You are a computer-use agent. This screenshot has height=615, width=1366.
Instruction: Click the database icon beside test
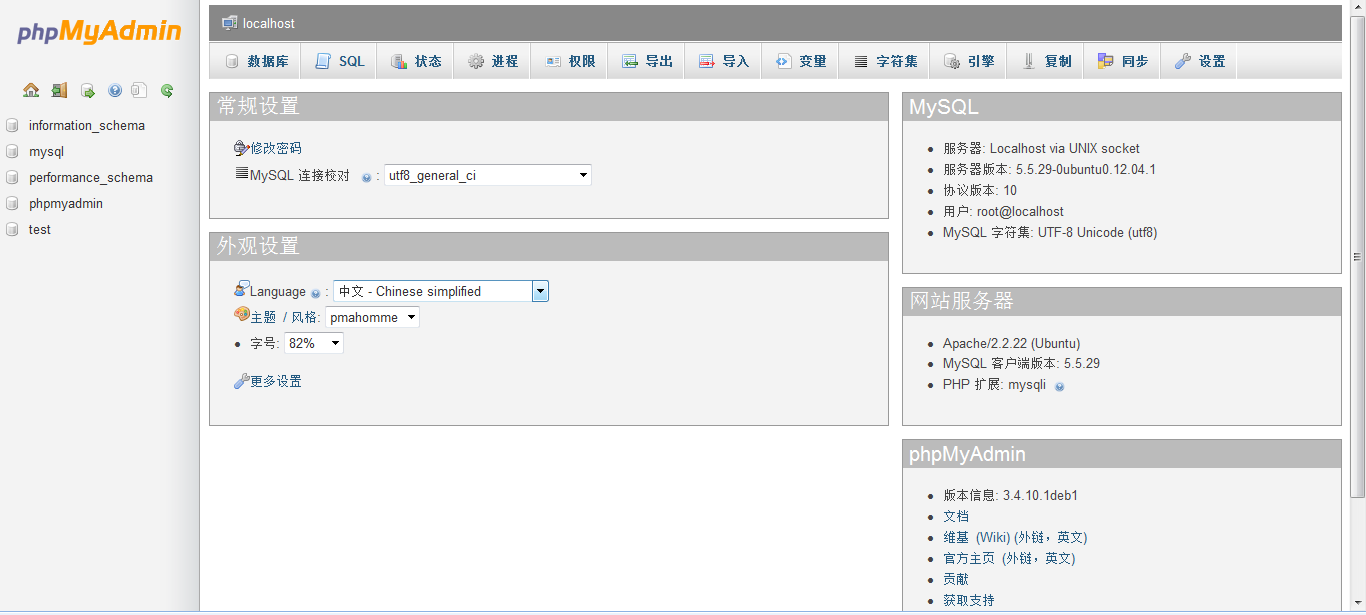12,230
